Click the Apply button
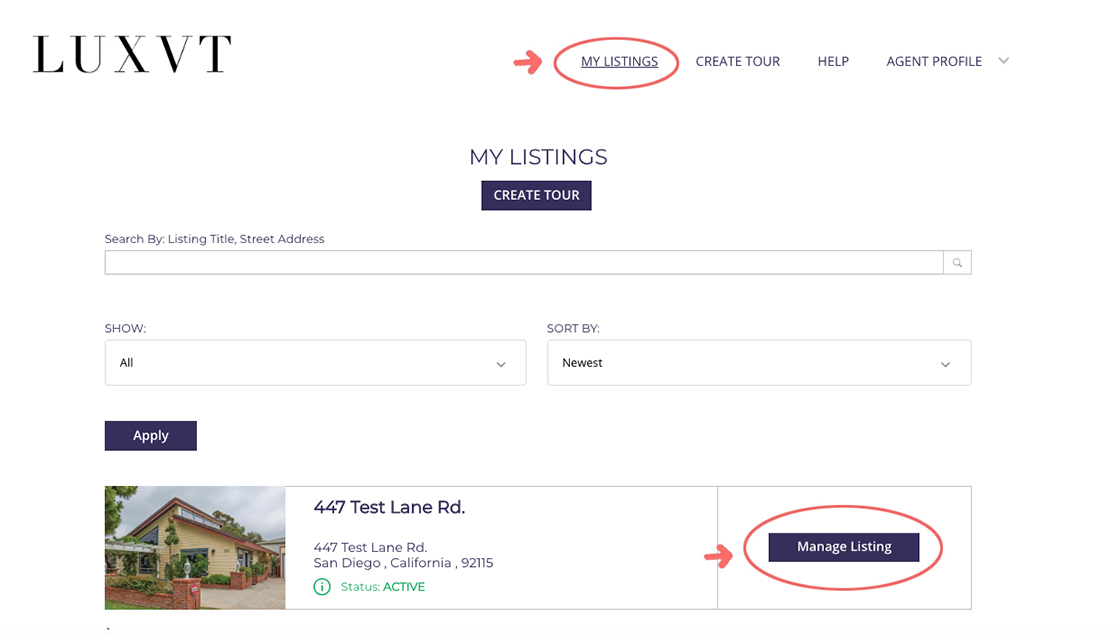This screenshot has height=635, width=1120. (151, 436)
